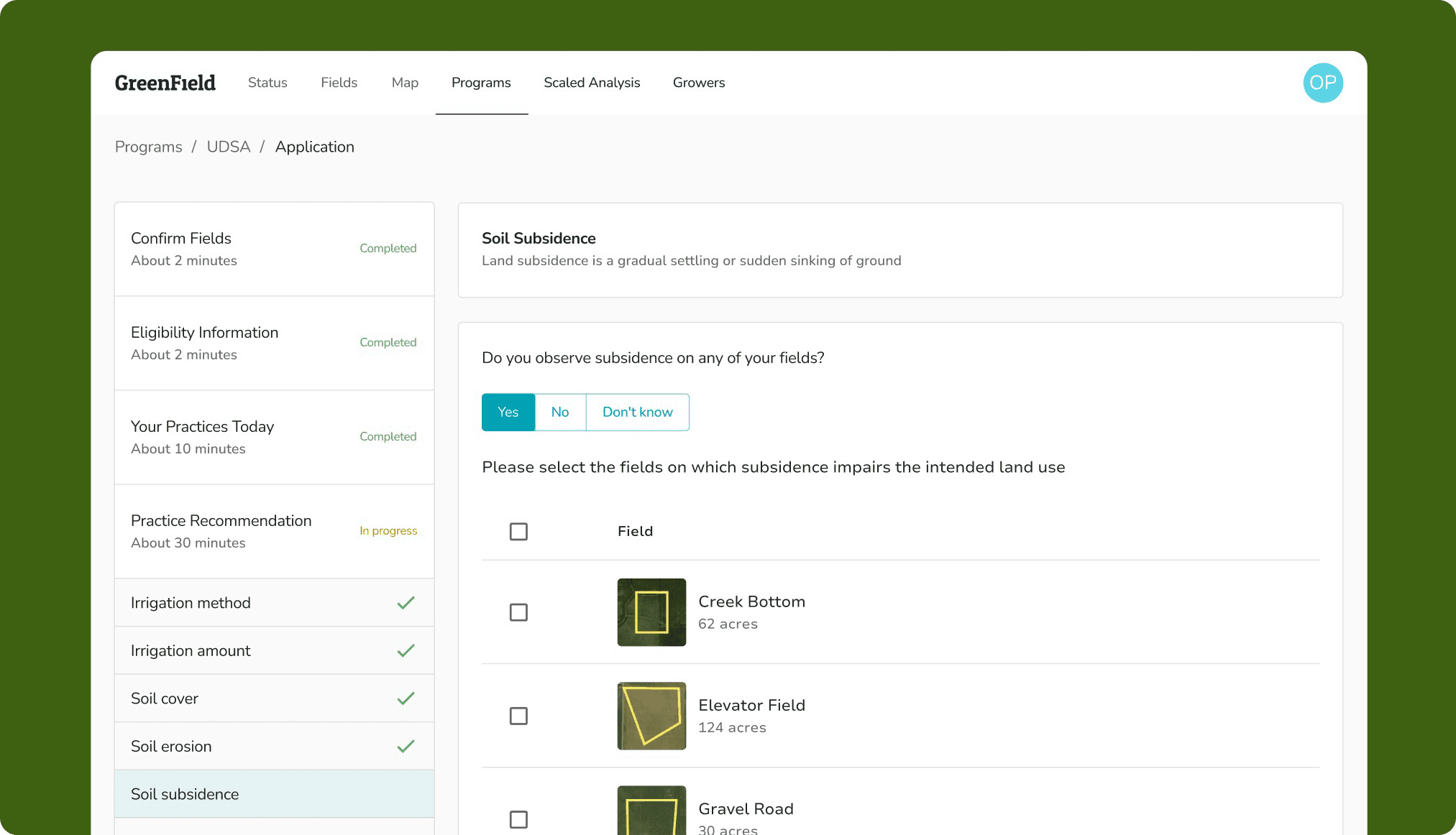
Task: Open the Eligibility Information step
Action: click(x=274, y=343)
